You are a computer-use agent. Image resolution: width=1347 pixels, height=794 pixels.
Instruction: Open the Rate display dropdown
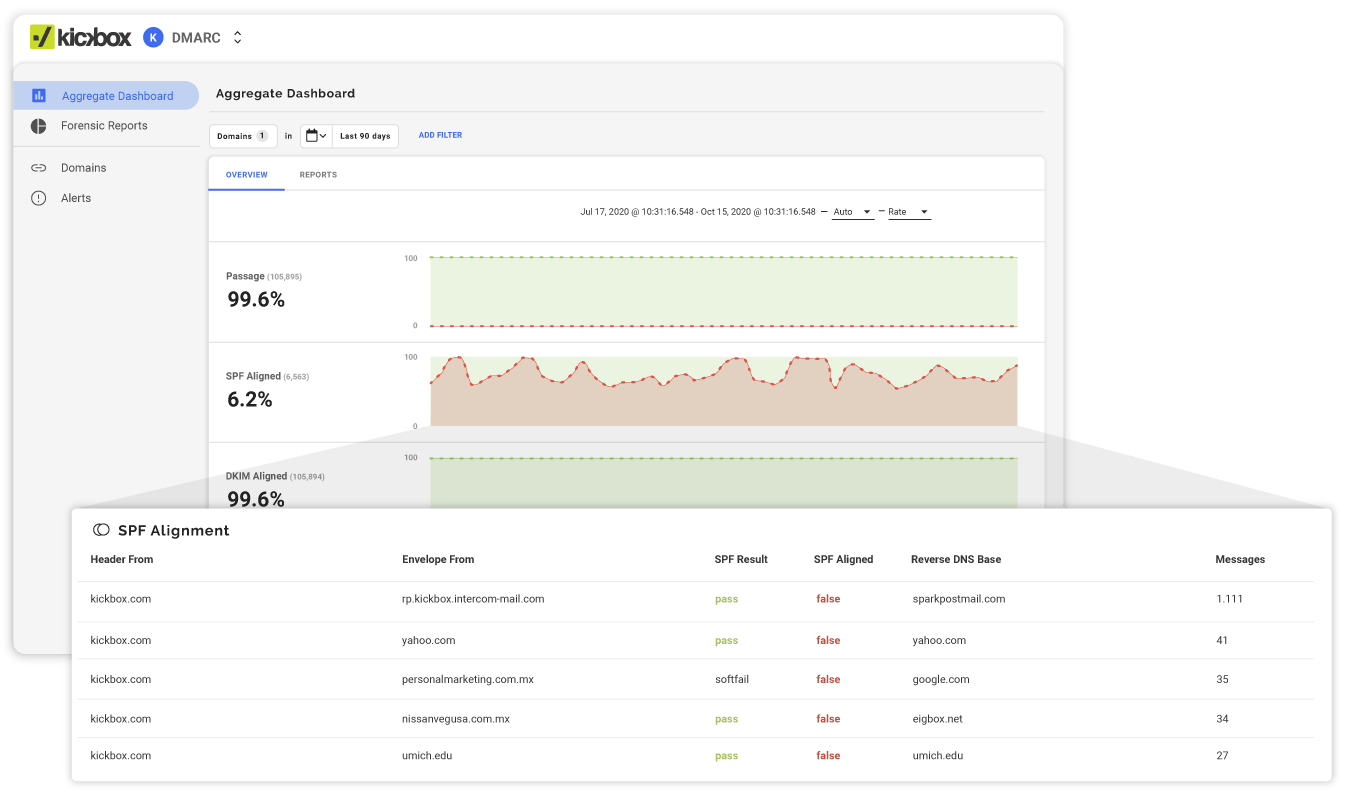[x=909, y=212]
